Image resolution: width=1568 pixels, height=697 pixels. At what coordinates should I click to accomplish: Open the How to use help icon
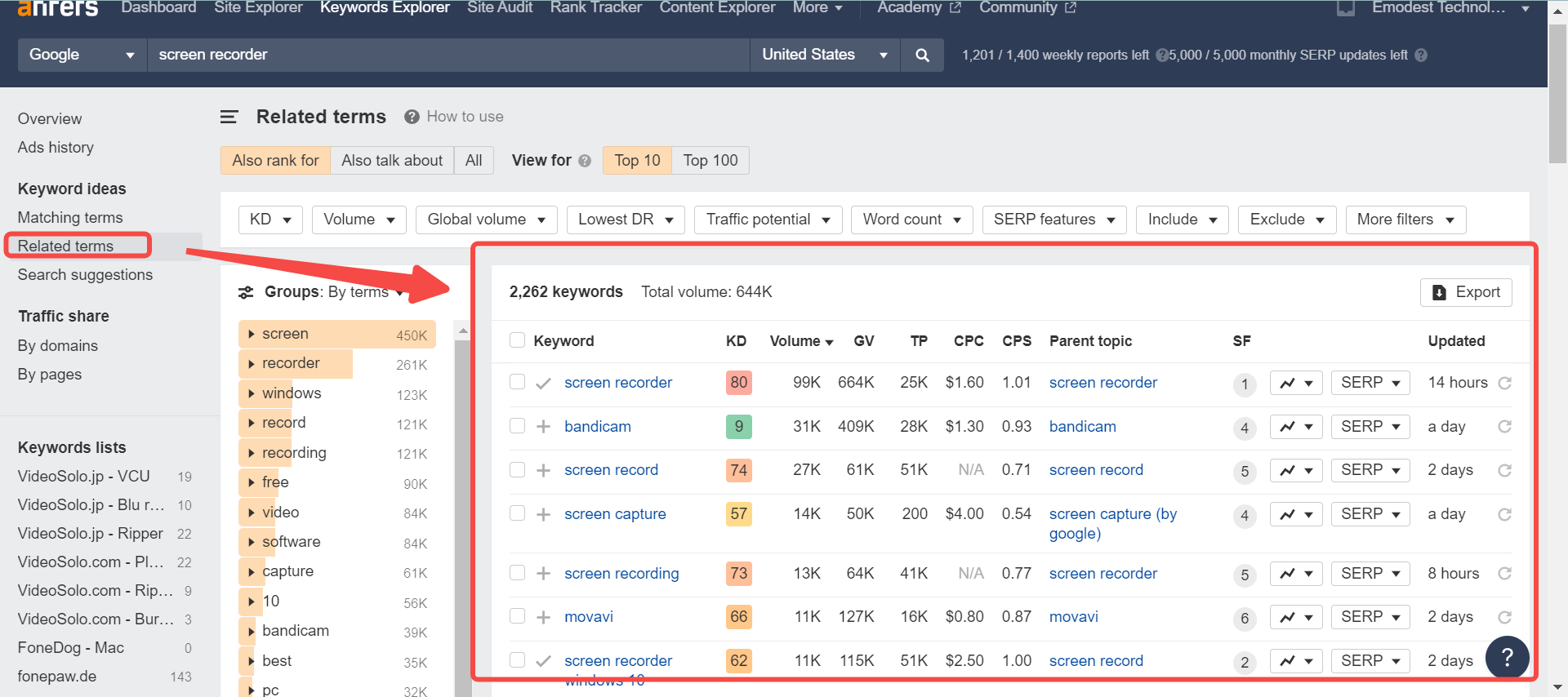412,117
